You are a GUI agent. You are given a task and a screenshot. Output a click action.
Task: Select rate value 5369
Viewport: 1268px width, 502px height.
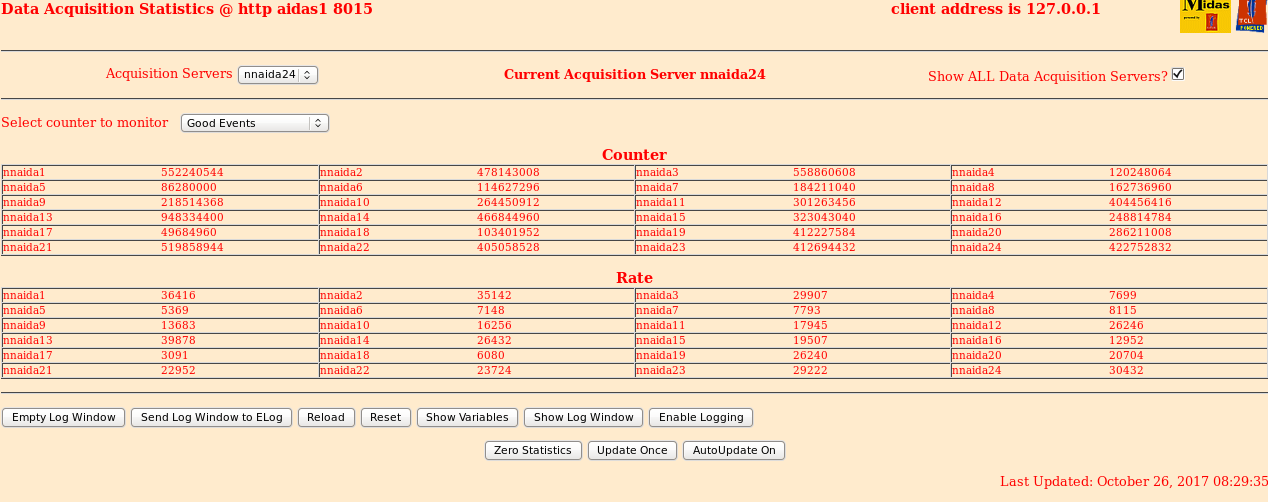pos(175,310)
